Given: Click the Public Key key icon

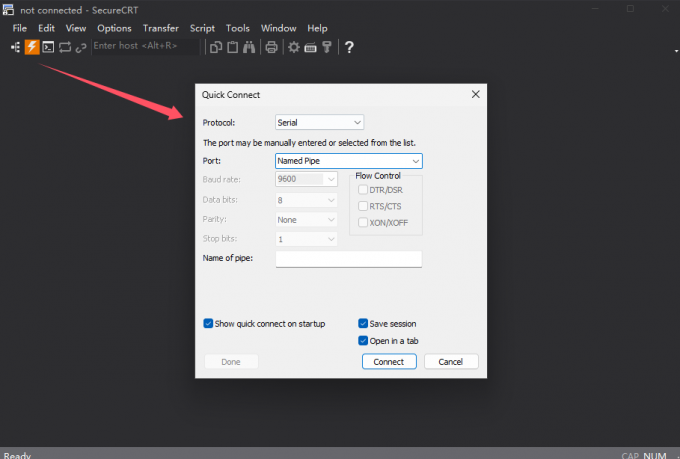Looking at the screenshot, I should [327, 47].
